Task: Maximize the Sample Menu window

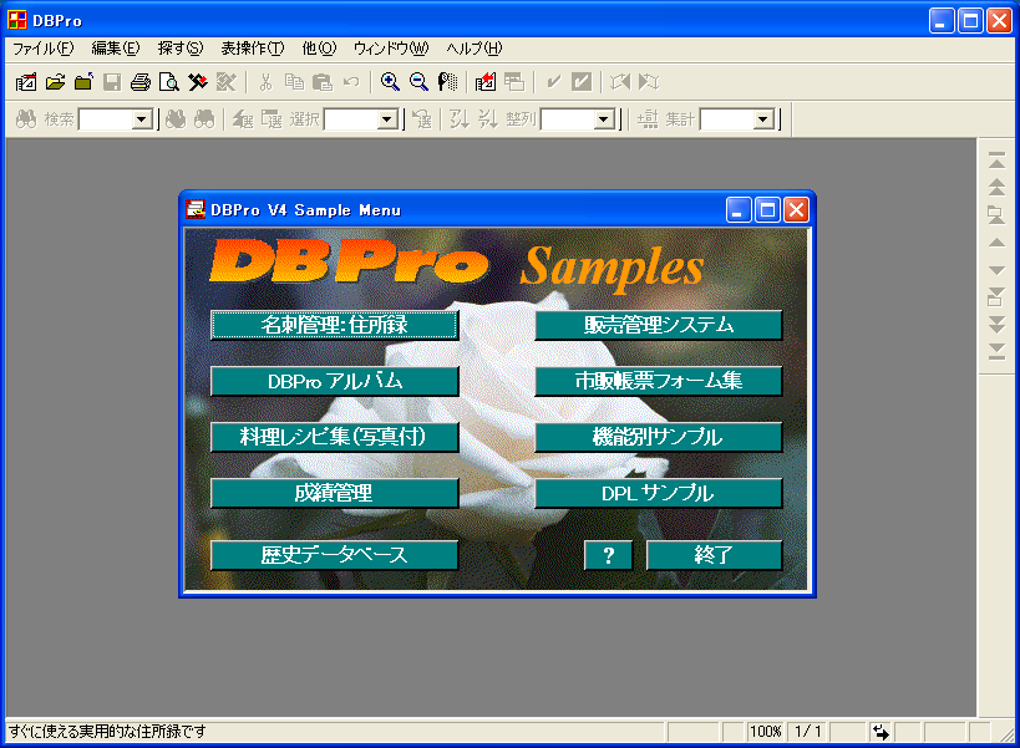Action: point(768,211)
